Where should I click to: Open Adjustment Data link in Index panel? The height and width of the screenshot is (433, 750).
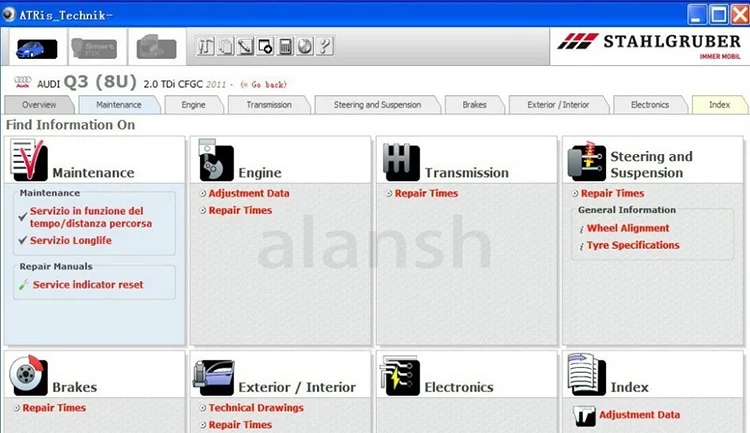[x=640, y=415]
